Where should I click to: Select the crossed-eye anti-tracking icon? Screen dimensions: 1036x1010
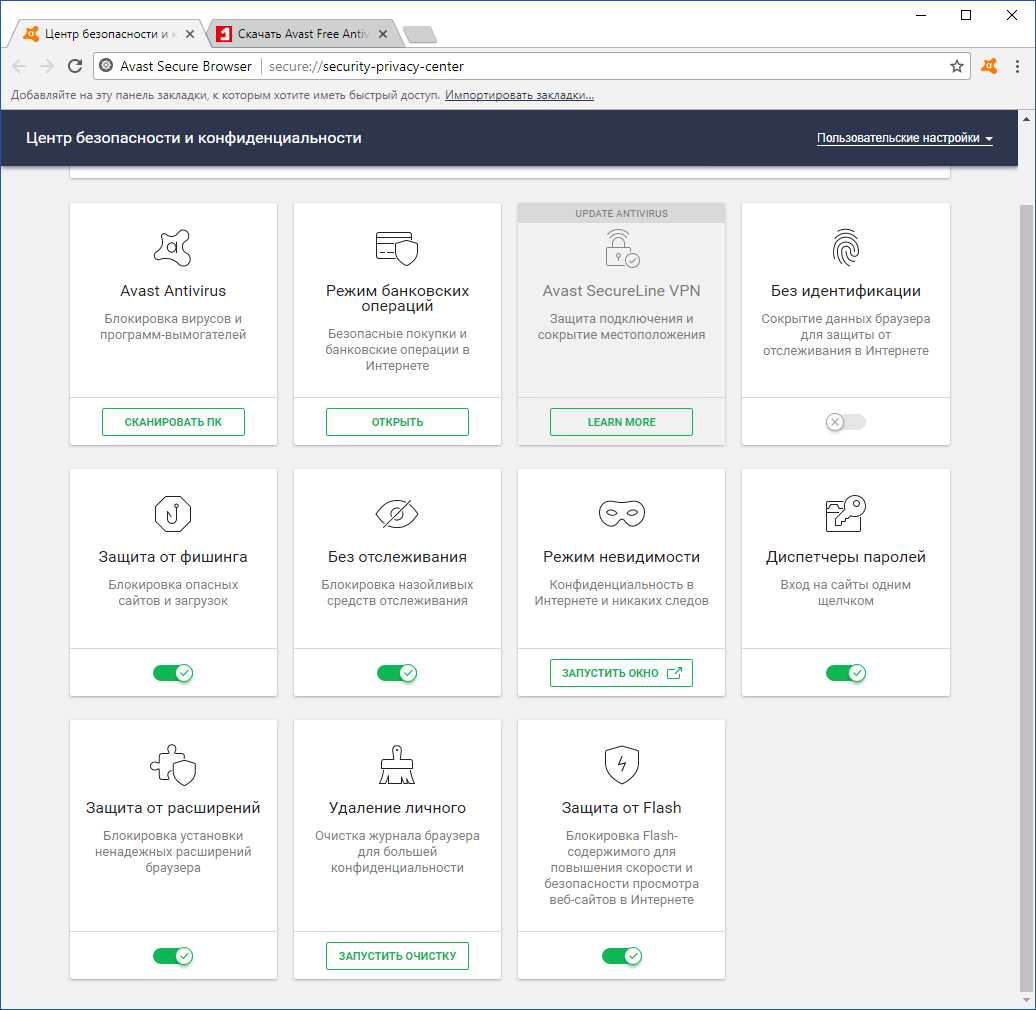pos(396,513)
